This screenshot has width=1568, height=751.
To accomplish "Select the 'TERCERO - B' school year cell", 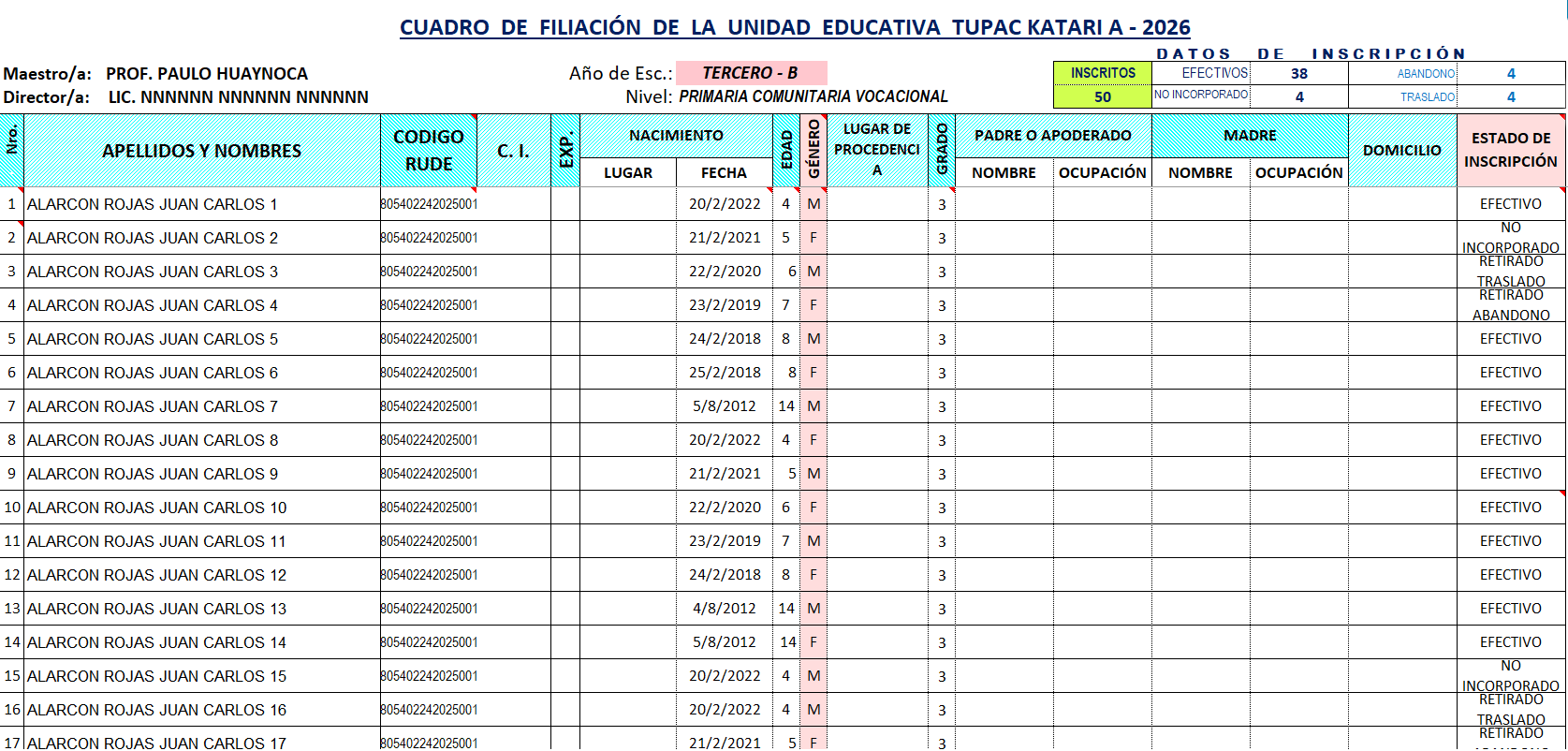I will point(751,73).
